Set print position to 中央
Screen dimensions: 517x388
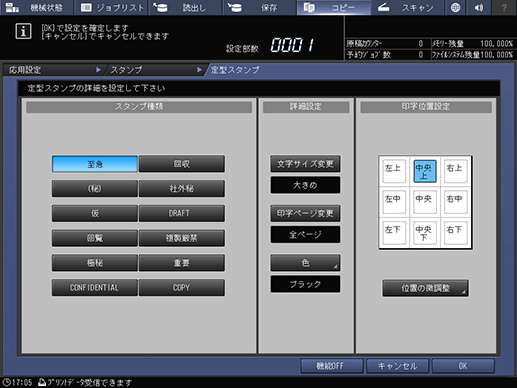(x=425, y=202)
